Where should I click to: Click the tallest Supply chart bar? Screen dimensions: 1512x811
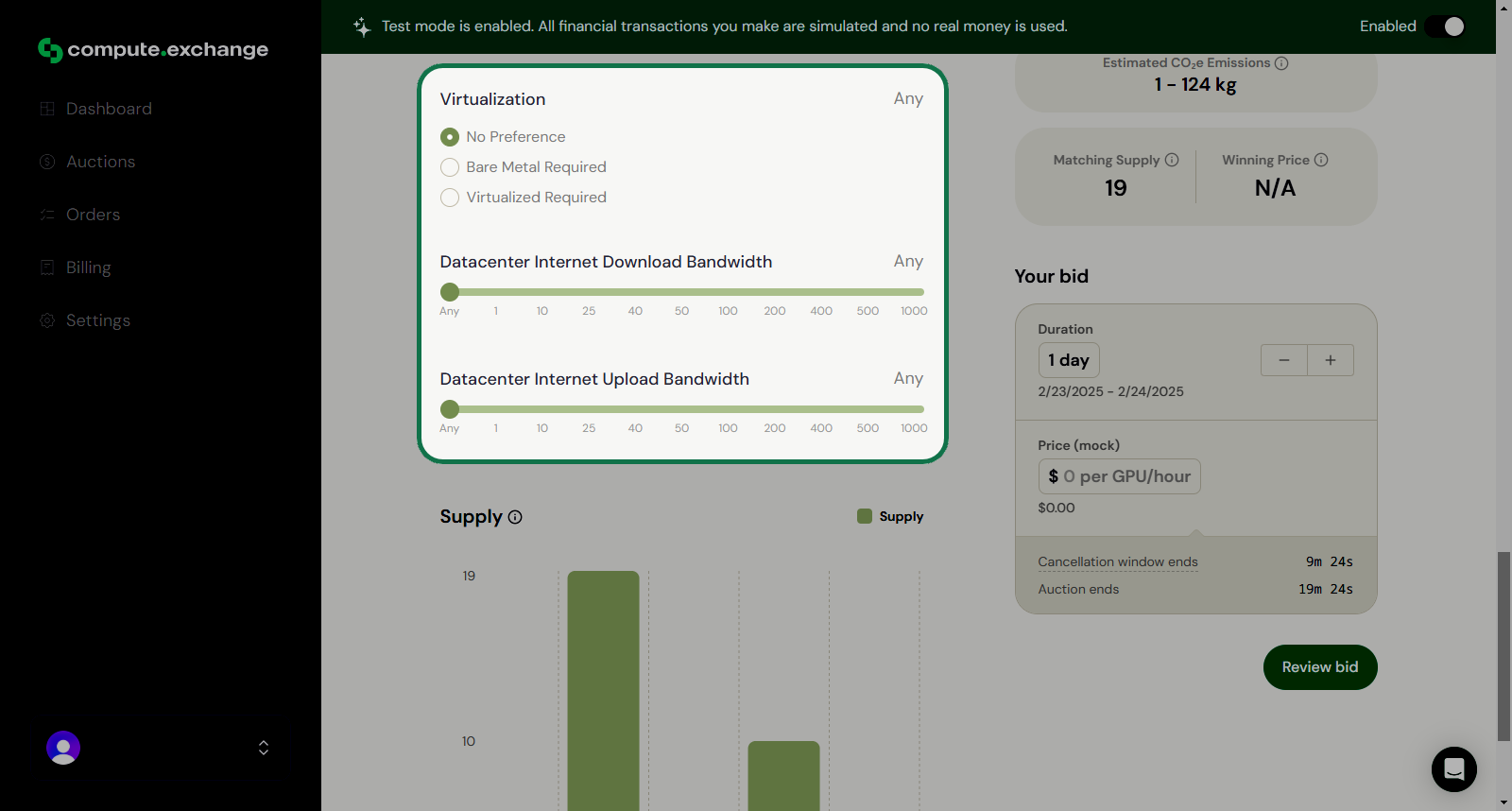point(603,691)
